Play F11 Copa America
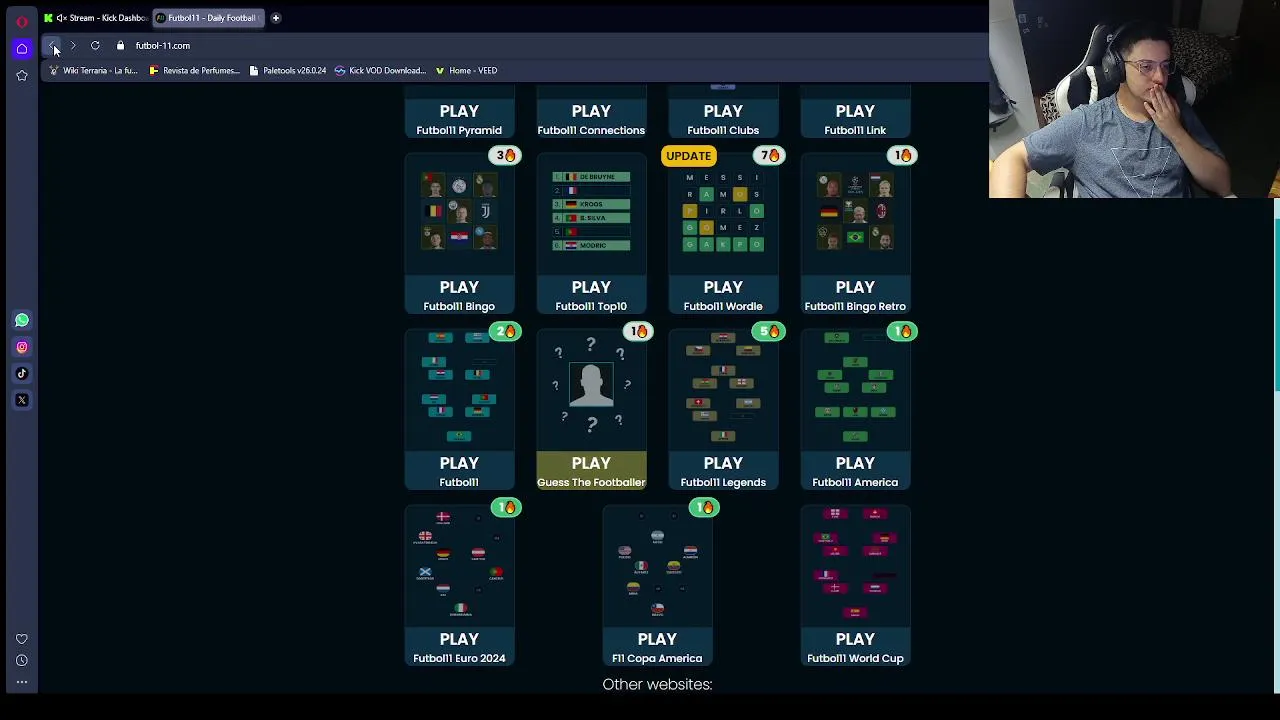 [657, 647]
